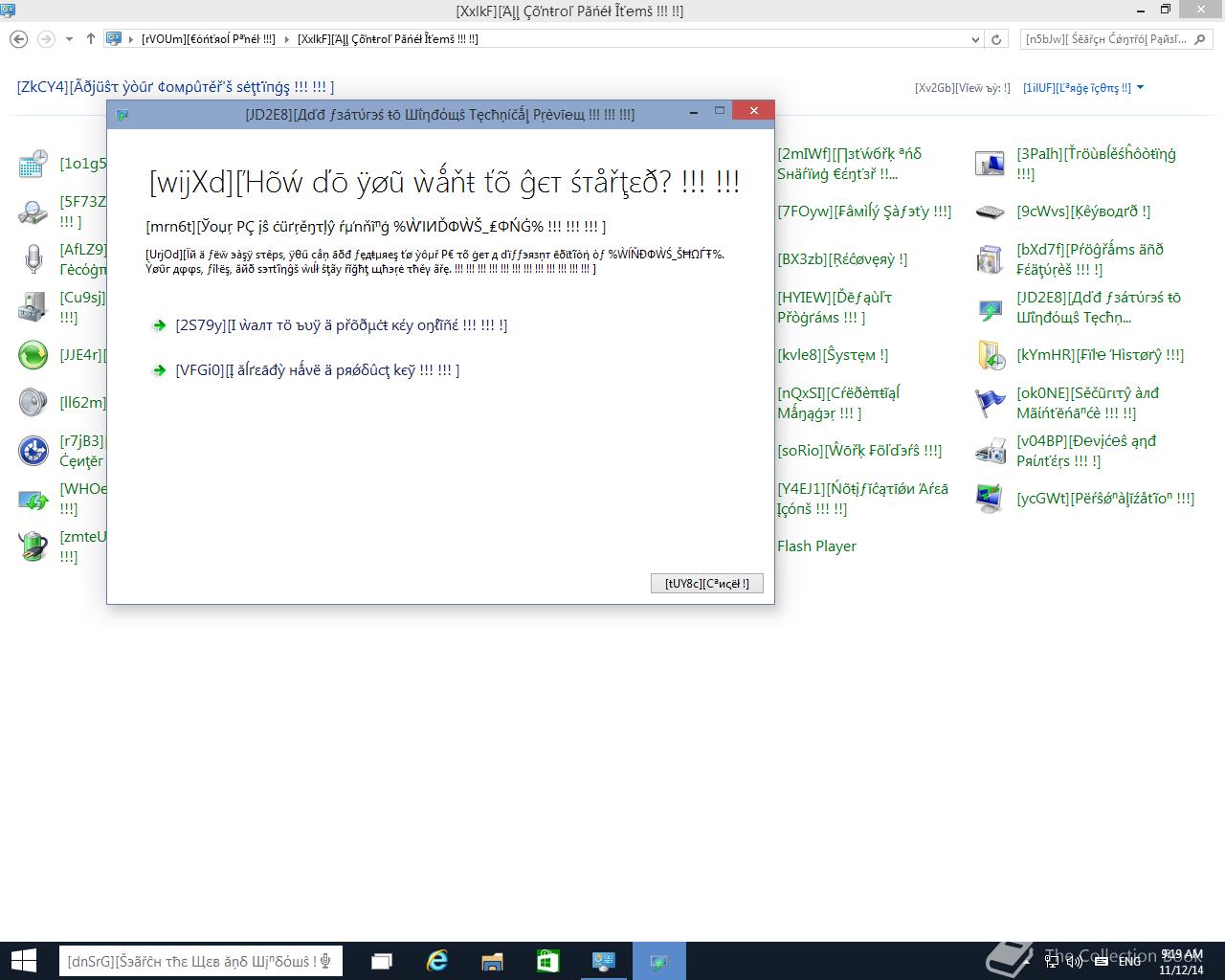Viewport: 1225px width, 980px height.
Task: Open recent locations dropdown arrow
Action: 69,39
